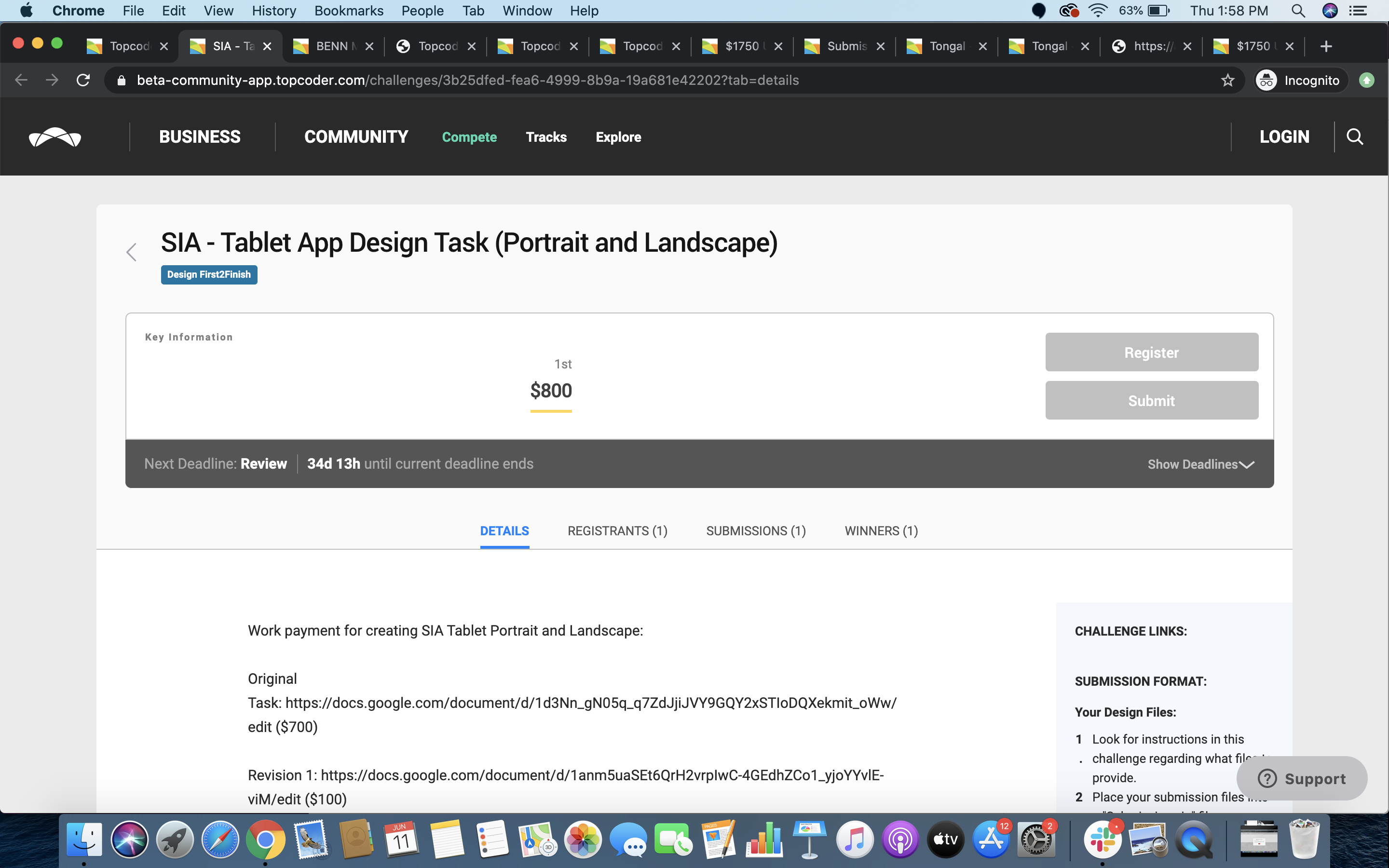Click the COMMUNITY header link

pos(356,136)
